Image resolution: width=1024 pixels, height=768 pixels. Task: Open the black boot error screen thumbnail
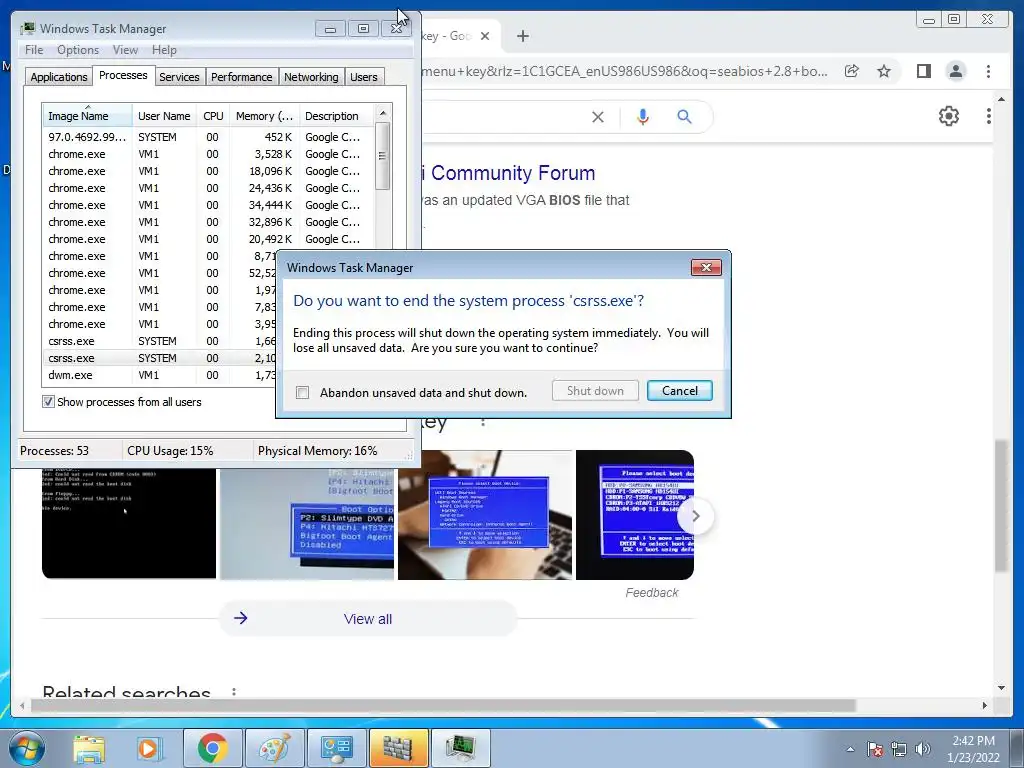coord(129,523)
